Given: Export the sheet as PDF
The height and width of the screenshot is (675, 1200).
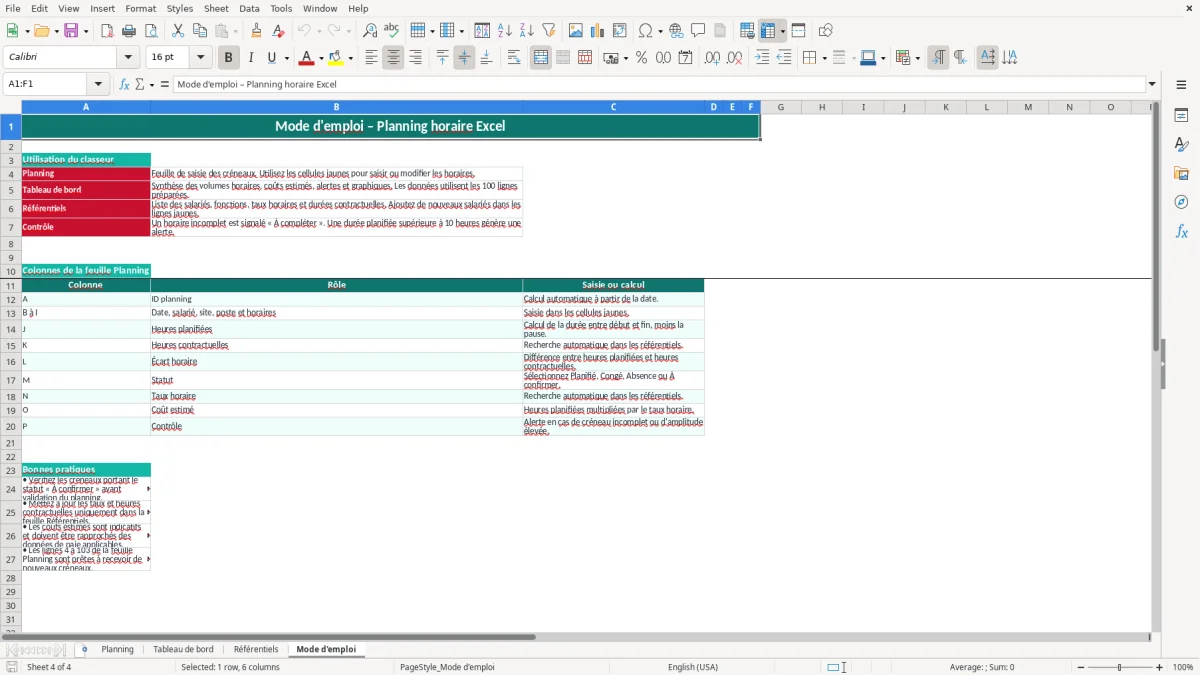Looking at the screenshot, I should click(107, 31).
